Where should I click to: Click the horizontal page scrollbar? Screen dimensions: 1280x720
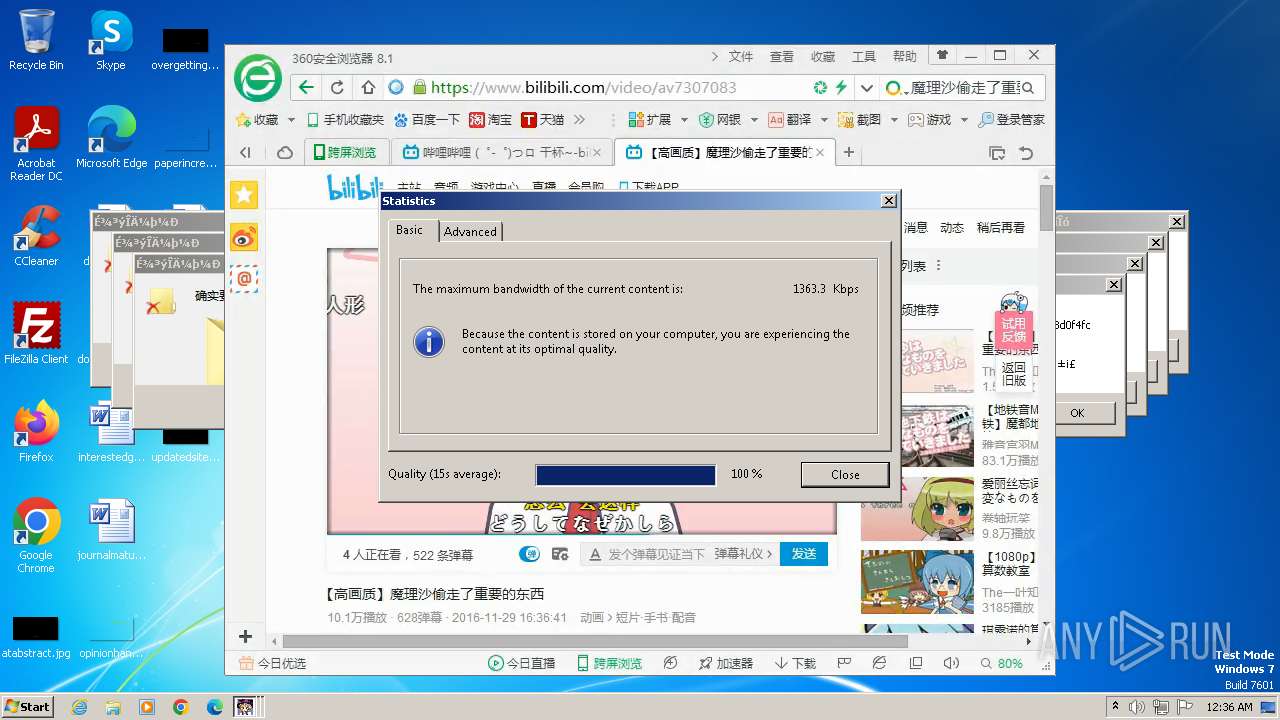[594, 641]
